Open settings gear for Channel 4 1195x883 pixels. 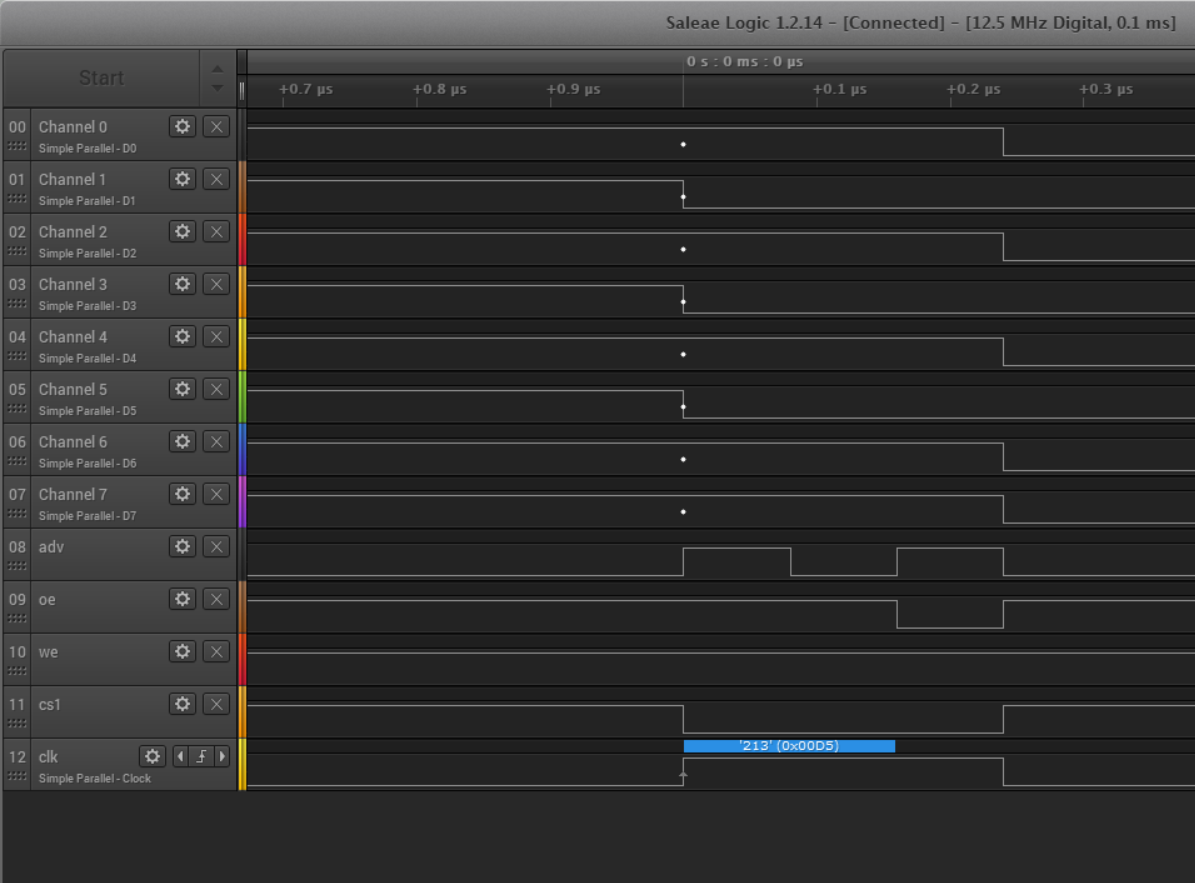[182, 337]
